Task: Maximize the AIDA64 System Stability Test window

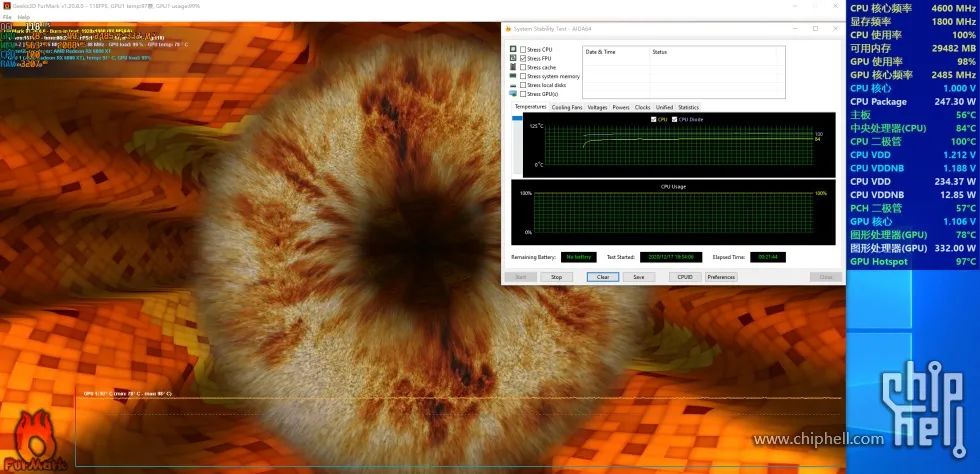Action: coord(815,29)
